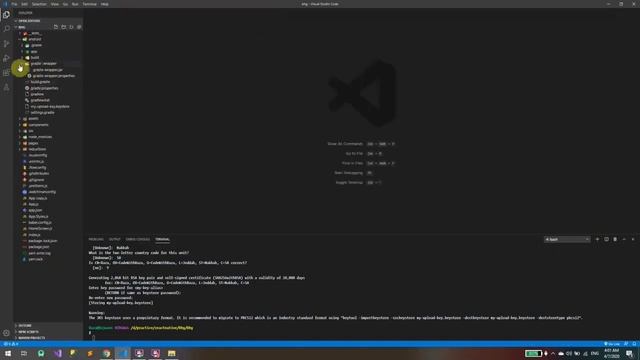Click New Folder icon in explorer header

click(x=64, y=27)
